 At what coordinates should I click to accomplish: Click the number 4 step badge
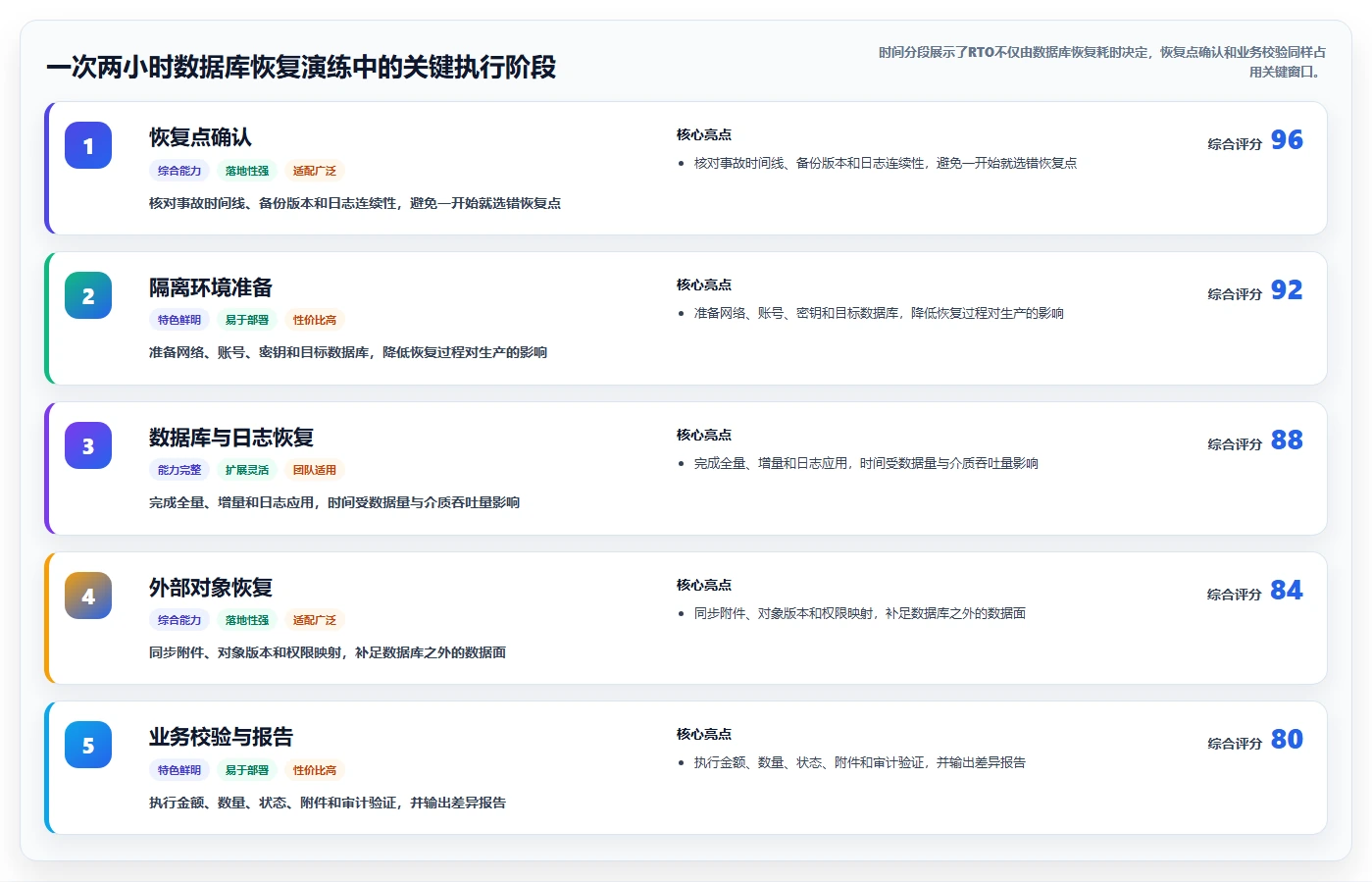pyautogui.click(x=88, y=597)
